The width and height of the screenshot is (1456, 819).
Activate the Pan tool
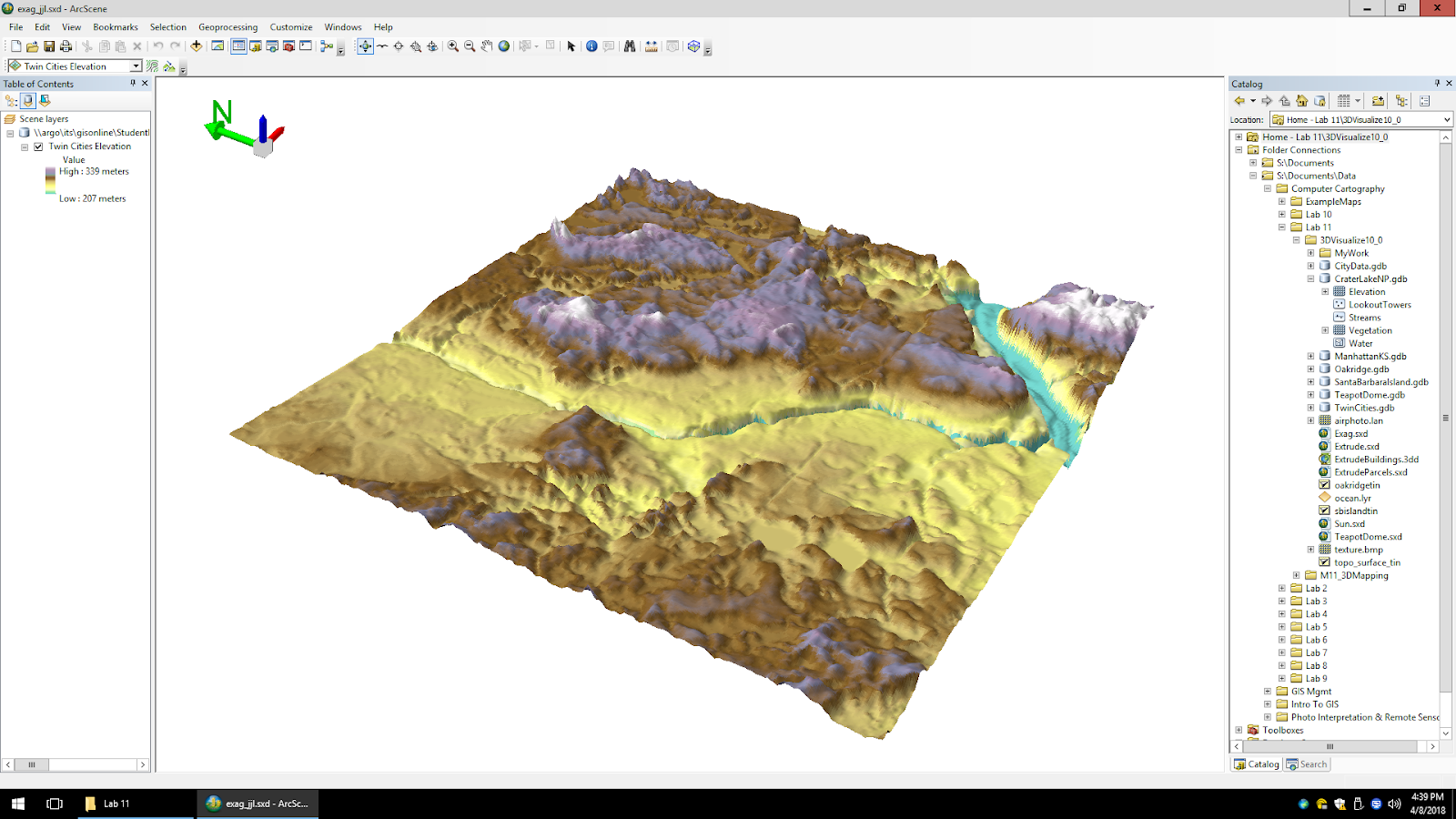click(x=487, y=46)
